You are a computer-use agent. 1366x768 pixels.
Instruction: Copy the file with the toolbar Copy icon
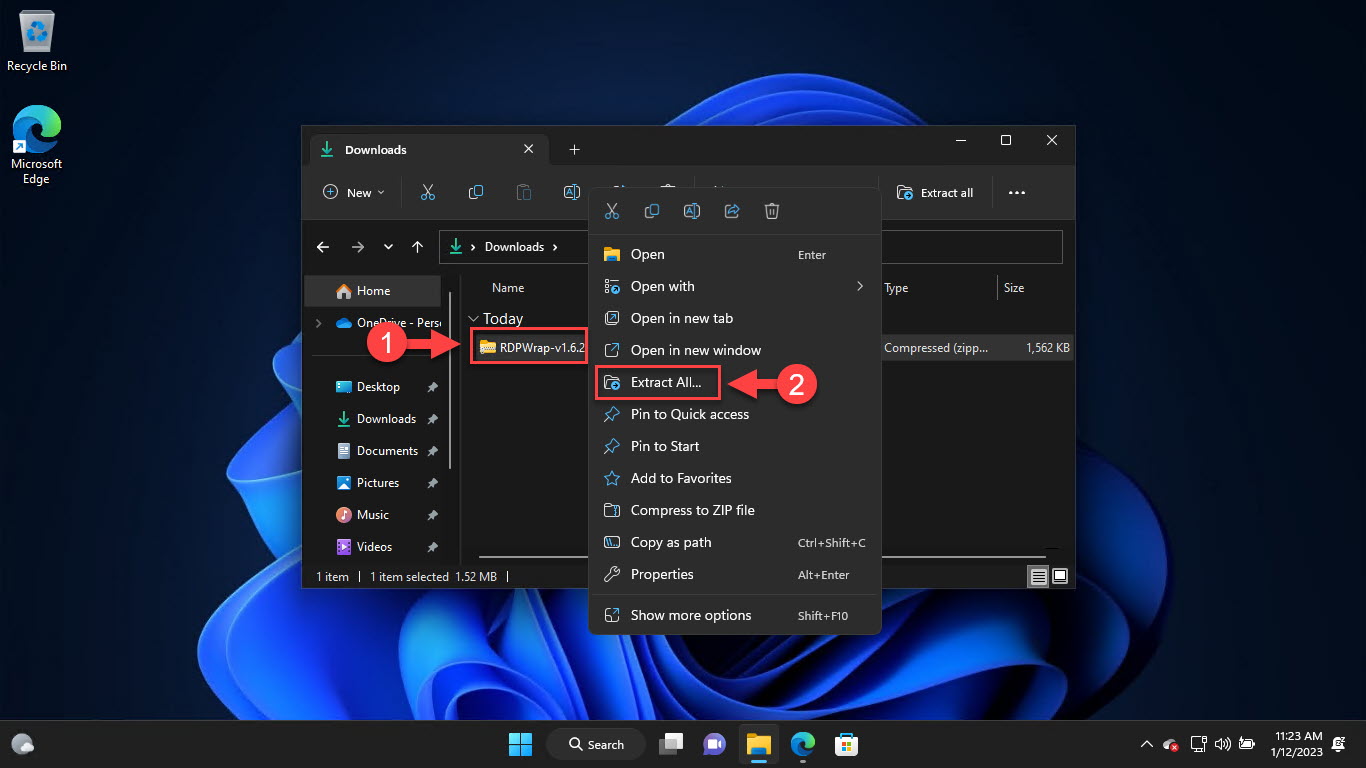pyautogui.click(x=475, y=192)
